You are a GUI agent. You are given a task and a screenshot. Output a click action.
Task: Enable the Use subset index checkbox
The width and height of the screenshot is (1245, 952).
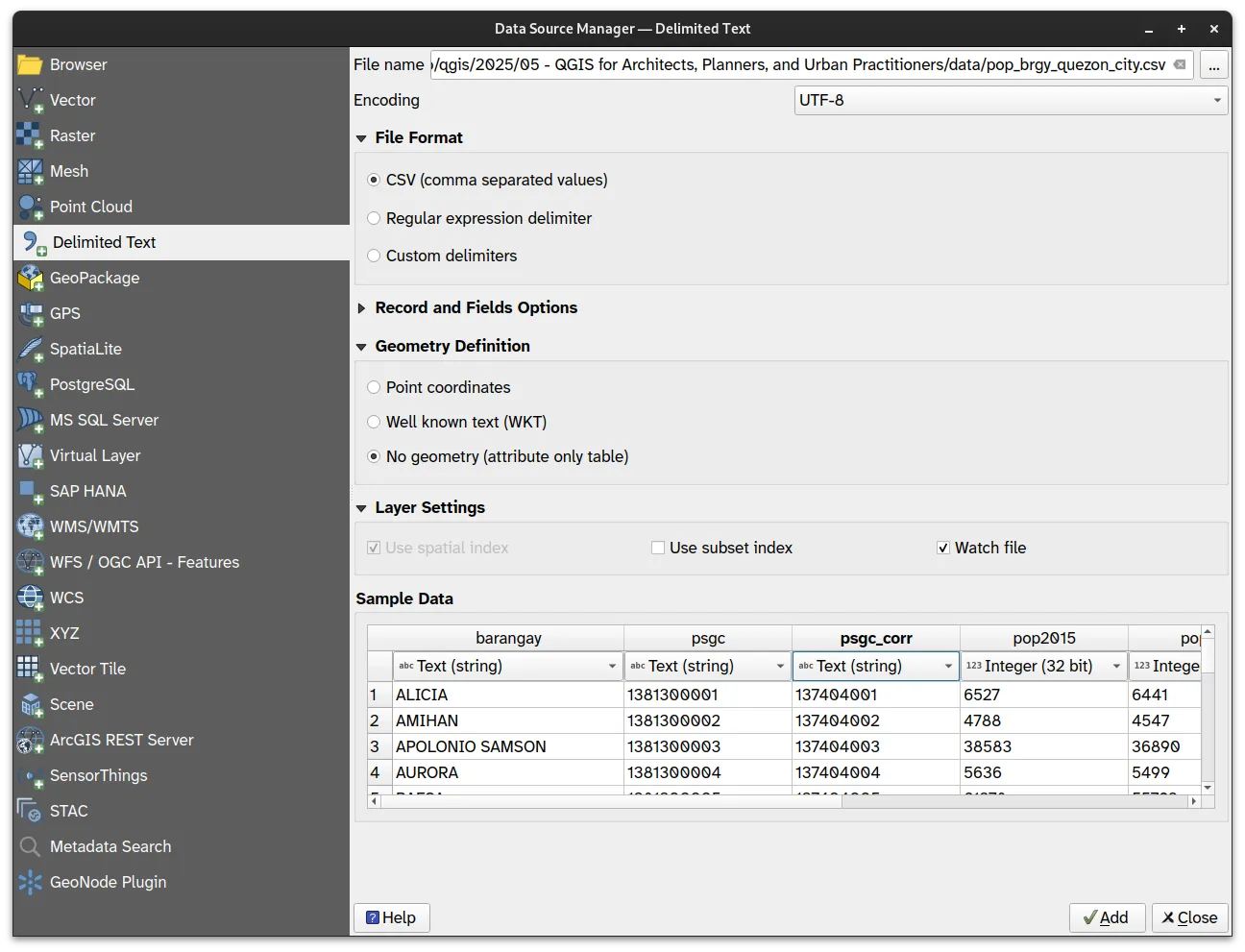pyautogui.click(x=658, y=548)
